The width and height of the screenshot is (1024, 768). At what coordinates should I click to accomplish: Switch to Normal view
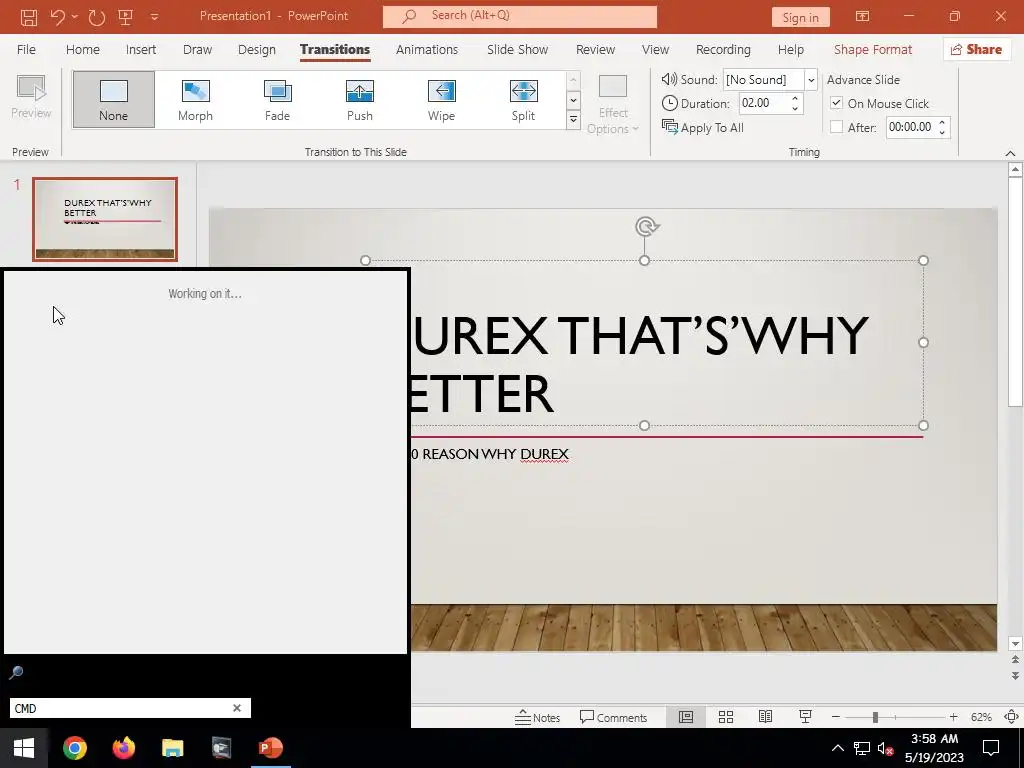(686, 717)
